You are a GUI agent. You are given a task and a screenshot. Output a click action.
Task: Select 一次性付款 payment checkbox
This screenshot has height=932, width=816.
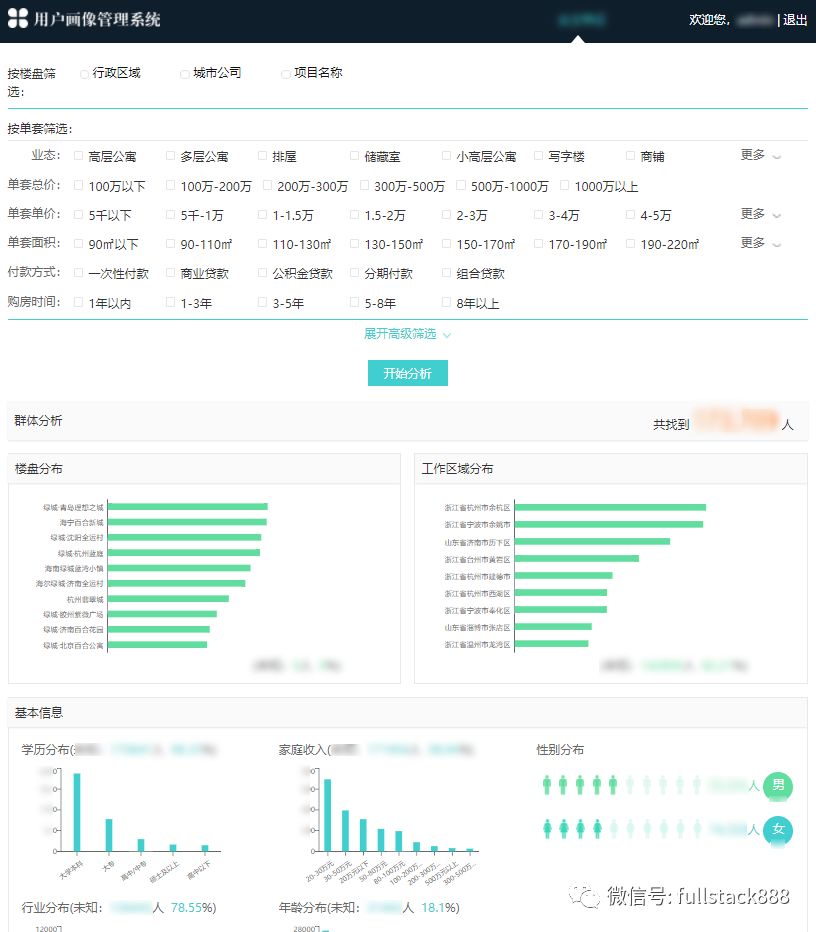pos(78,273)
